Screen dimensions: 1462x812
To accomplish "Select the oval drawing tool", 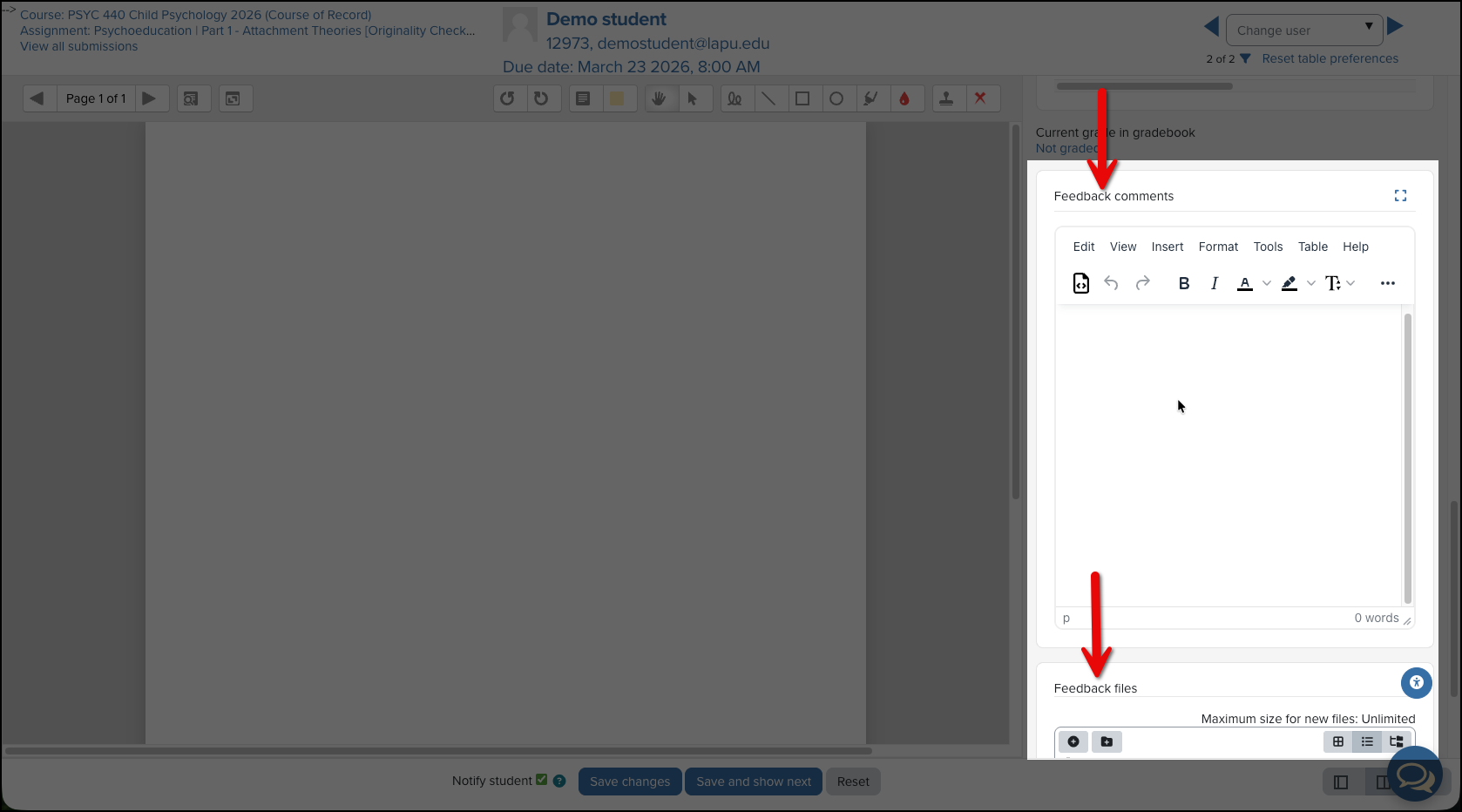I will [x=836, y=98].
